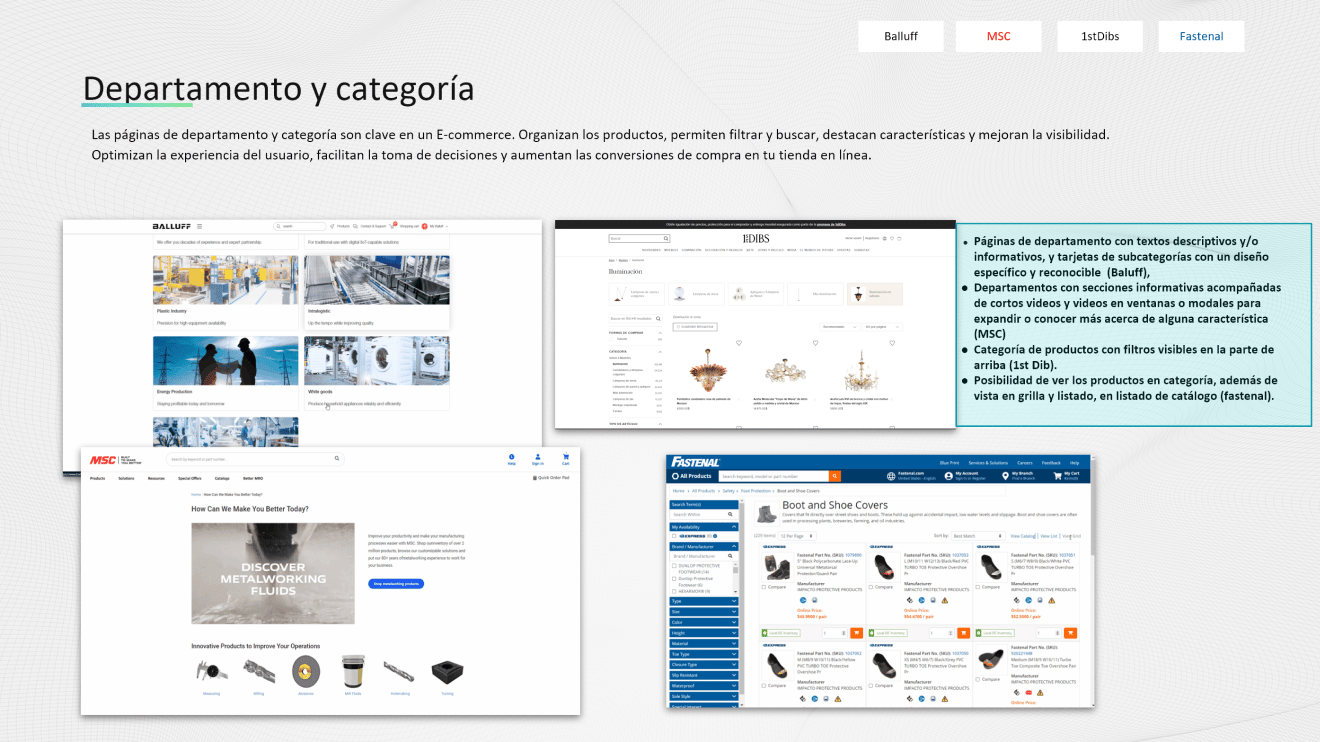Click the Sign In icon in MSC header
Viewport: 1320px width, 742px height.
(538, 459)
